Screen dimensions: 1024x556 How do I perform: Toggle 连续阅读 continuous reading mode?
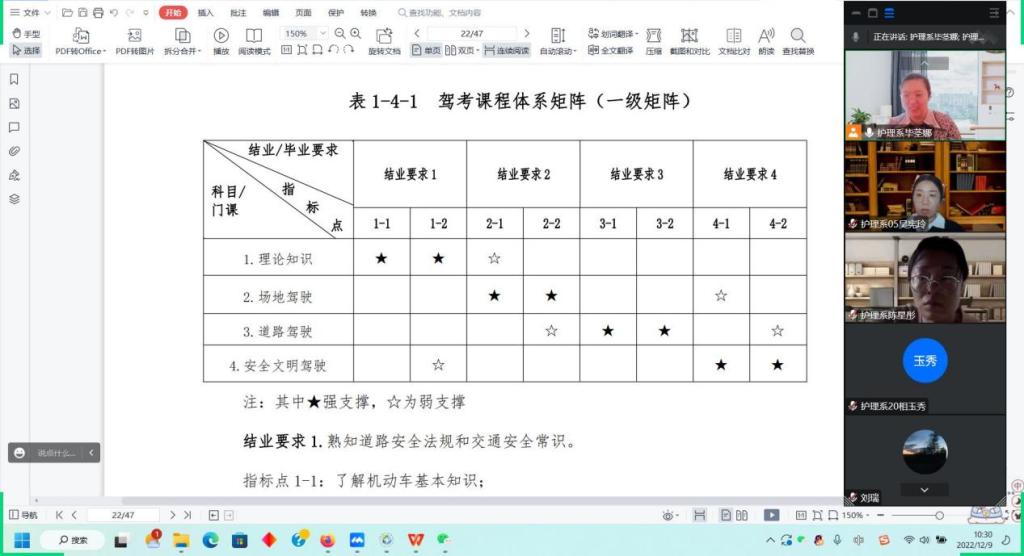tap(509, 51)
